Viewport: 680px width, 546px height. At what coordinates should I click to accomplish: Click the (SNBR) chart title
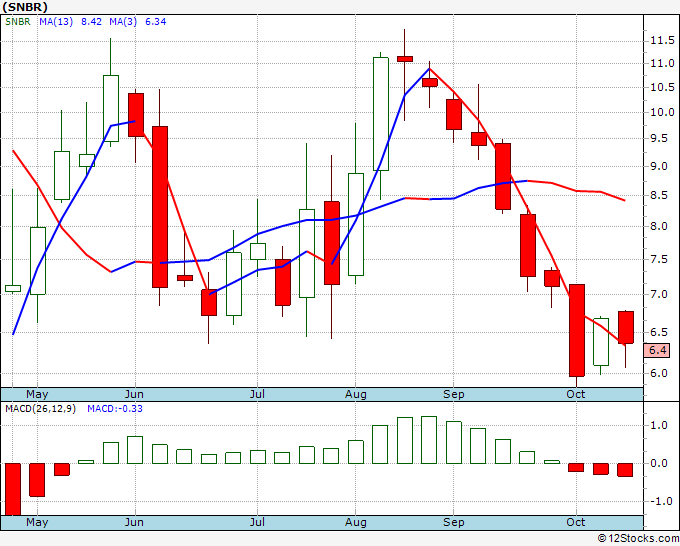pos(25,7)
